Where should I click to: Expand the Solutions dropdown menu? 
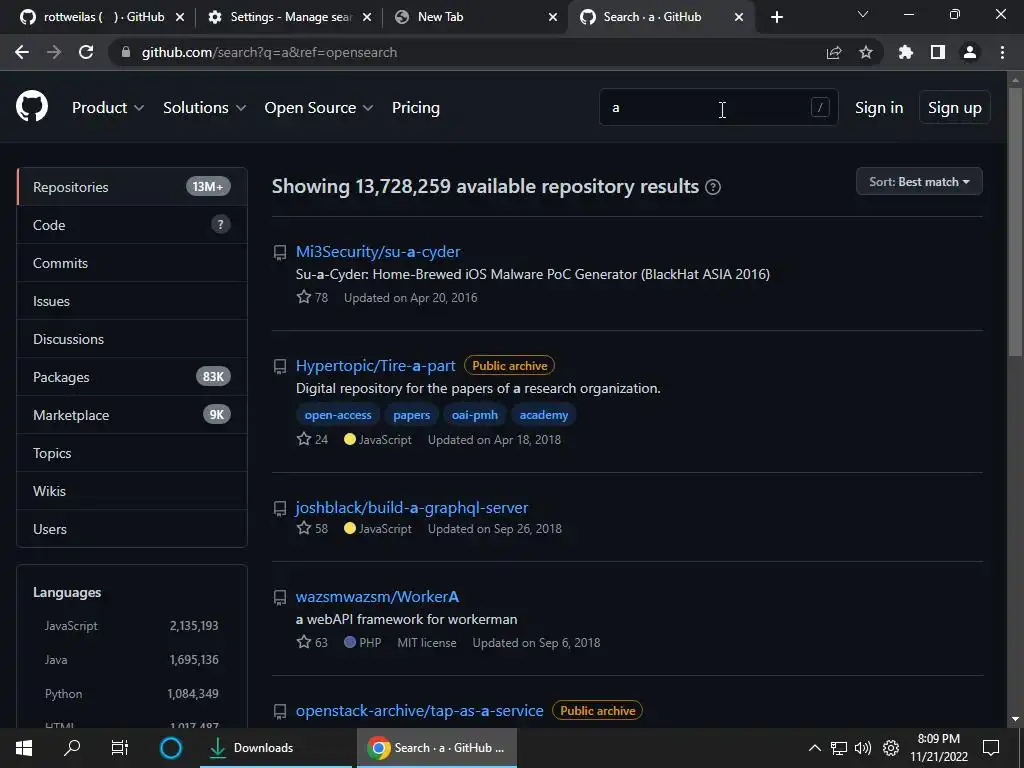tap(204, 108)
